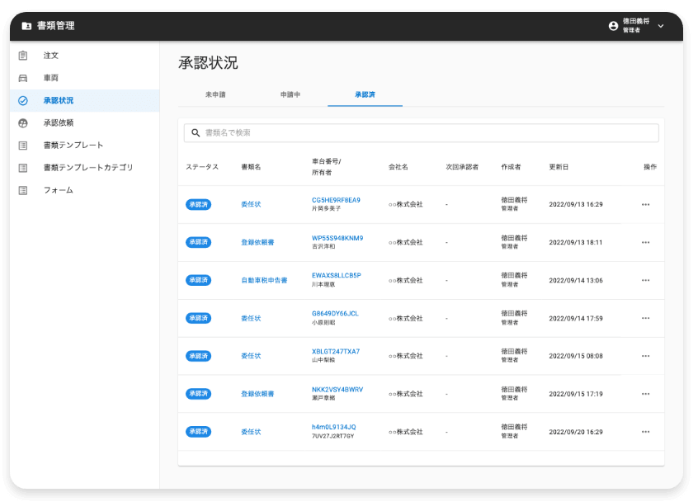Click the 承認状況 checkmark circle icon
The width and height of the screenshot is (698, 501).
24,100
